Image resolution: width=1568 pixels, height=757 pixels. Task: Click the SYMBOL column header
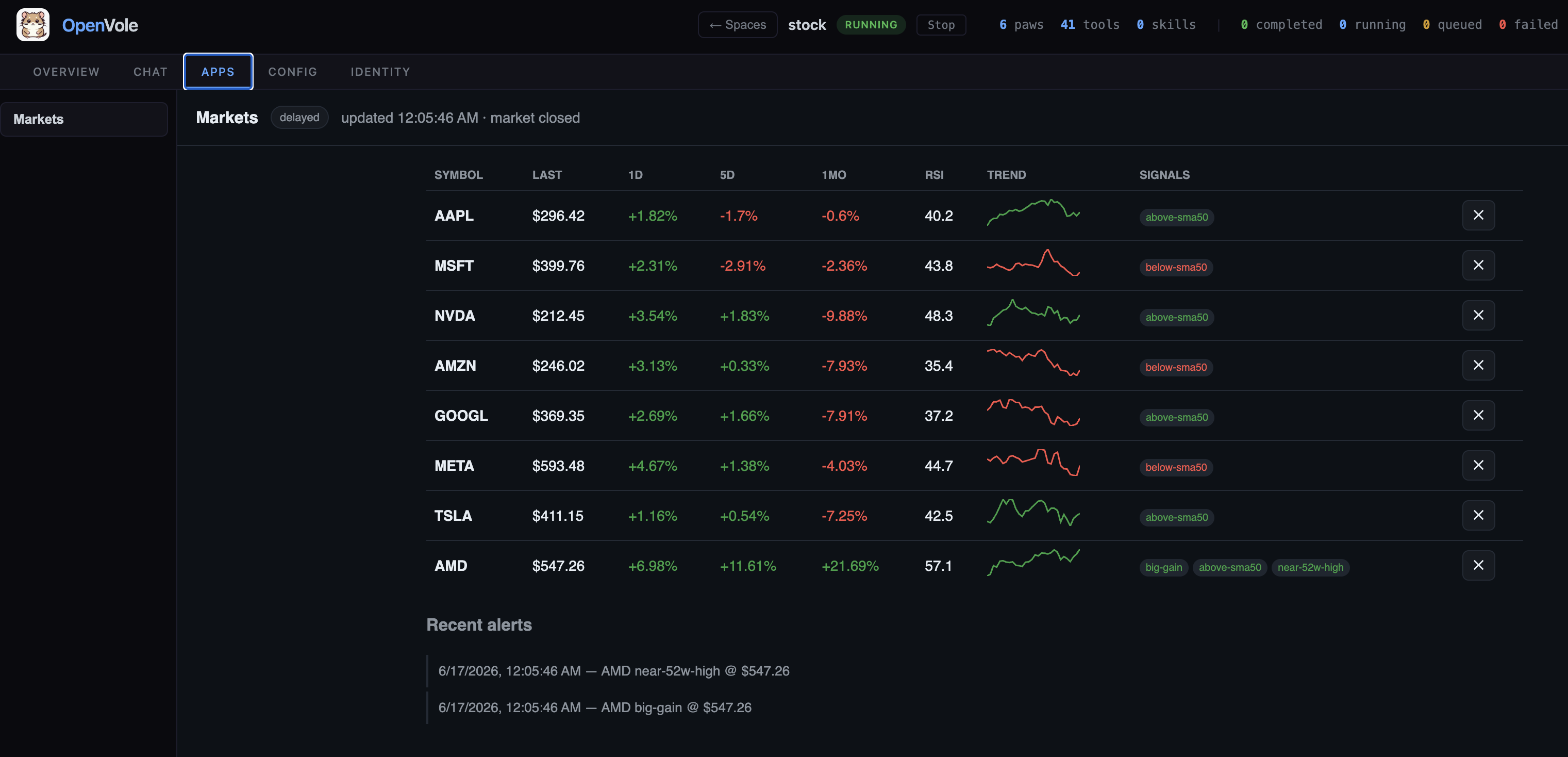coord(458,175)
